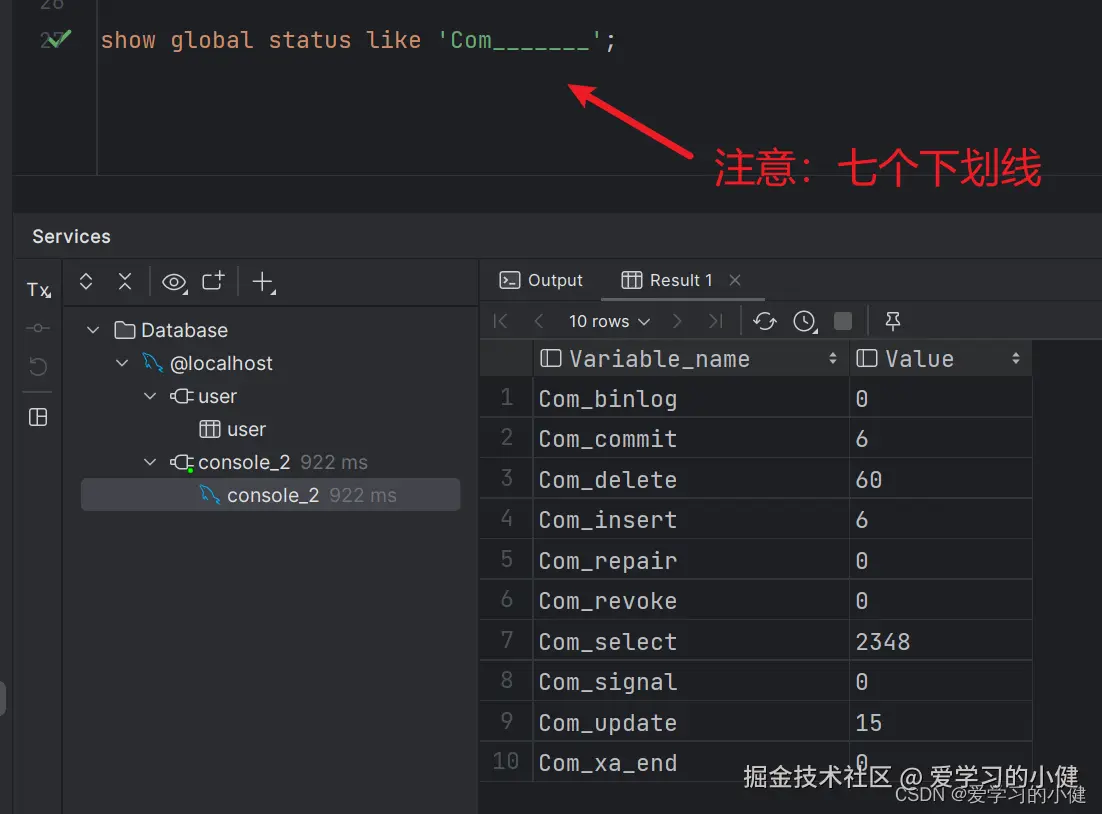Select the Com_xa_end cell

pos(691,762)
